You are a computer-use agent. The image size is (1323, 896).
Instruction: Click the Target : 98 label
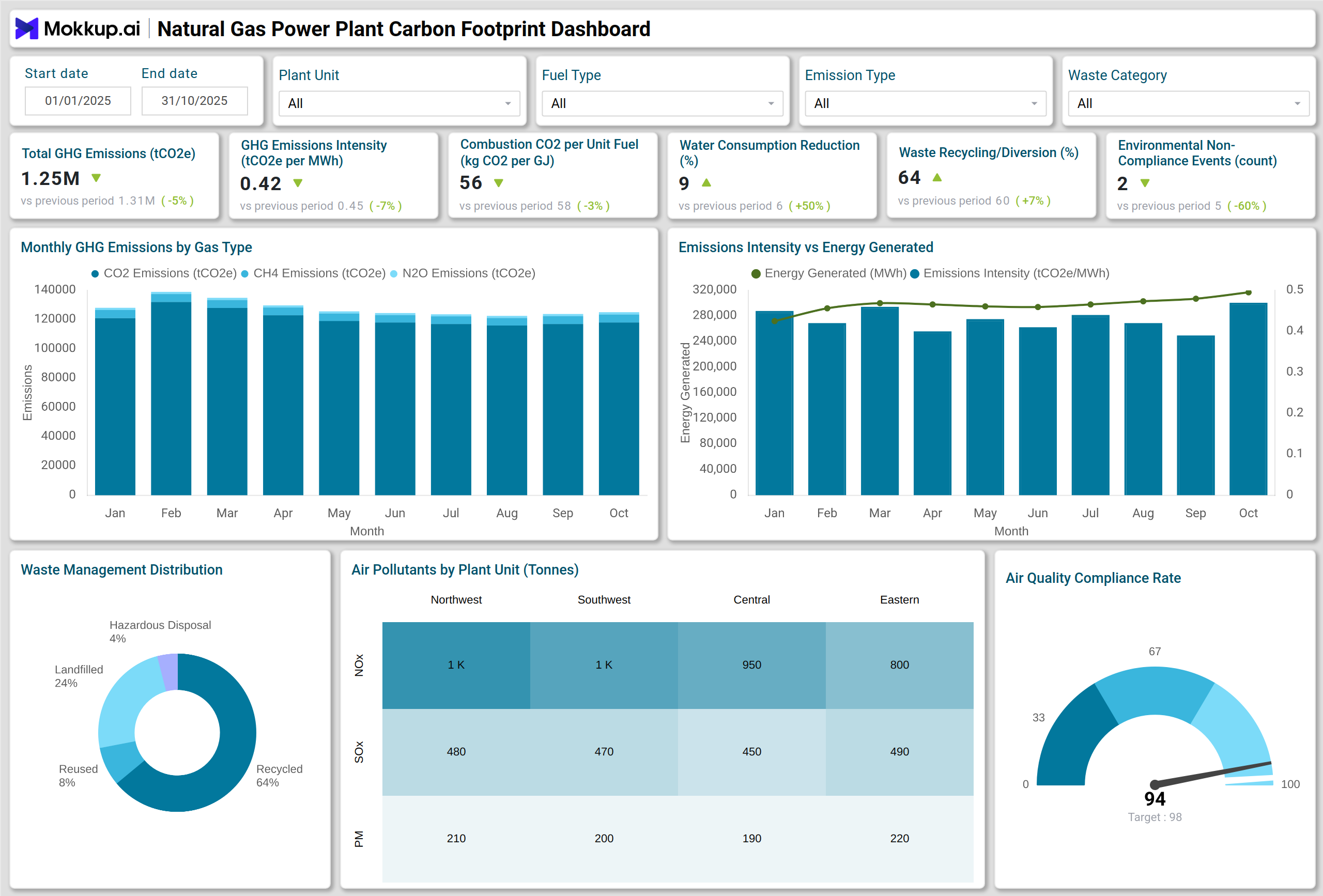coord(1155,817)
